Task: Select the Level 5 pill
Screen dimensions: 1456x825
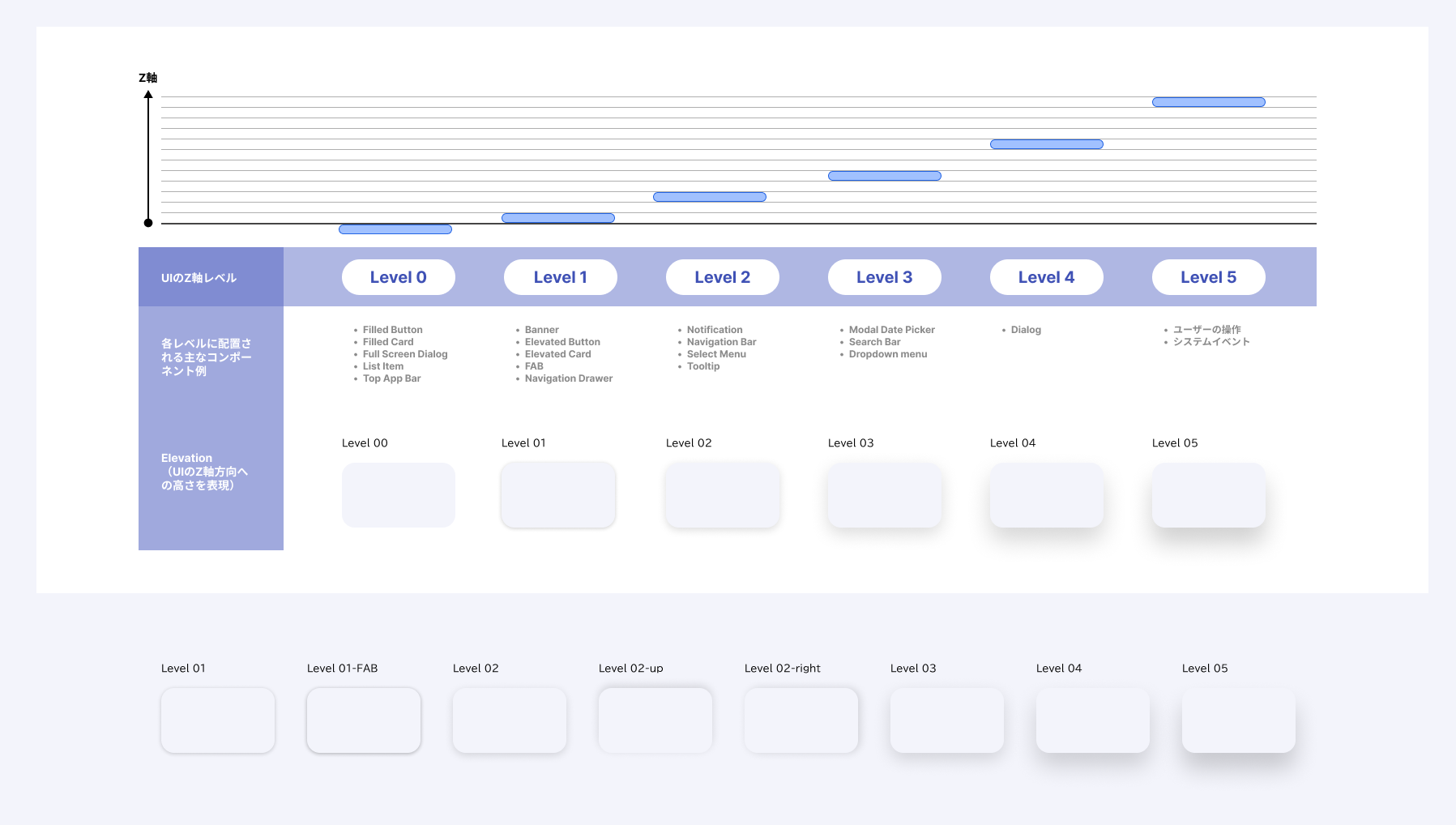Action: (1208, 277)
